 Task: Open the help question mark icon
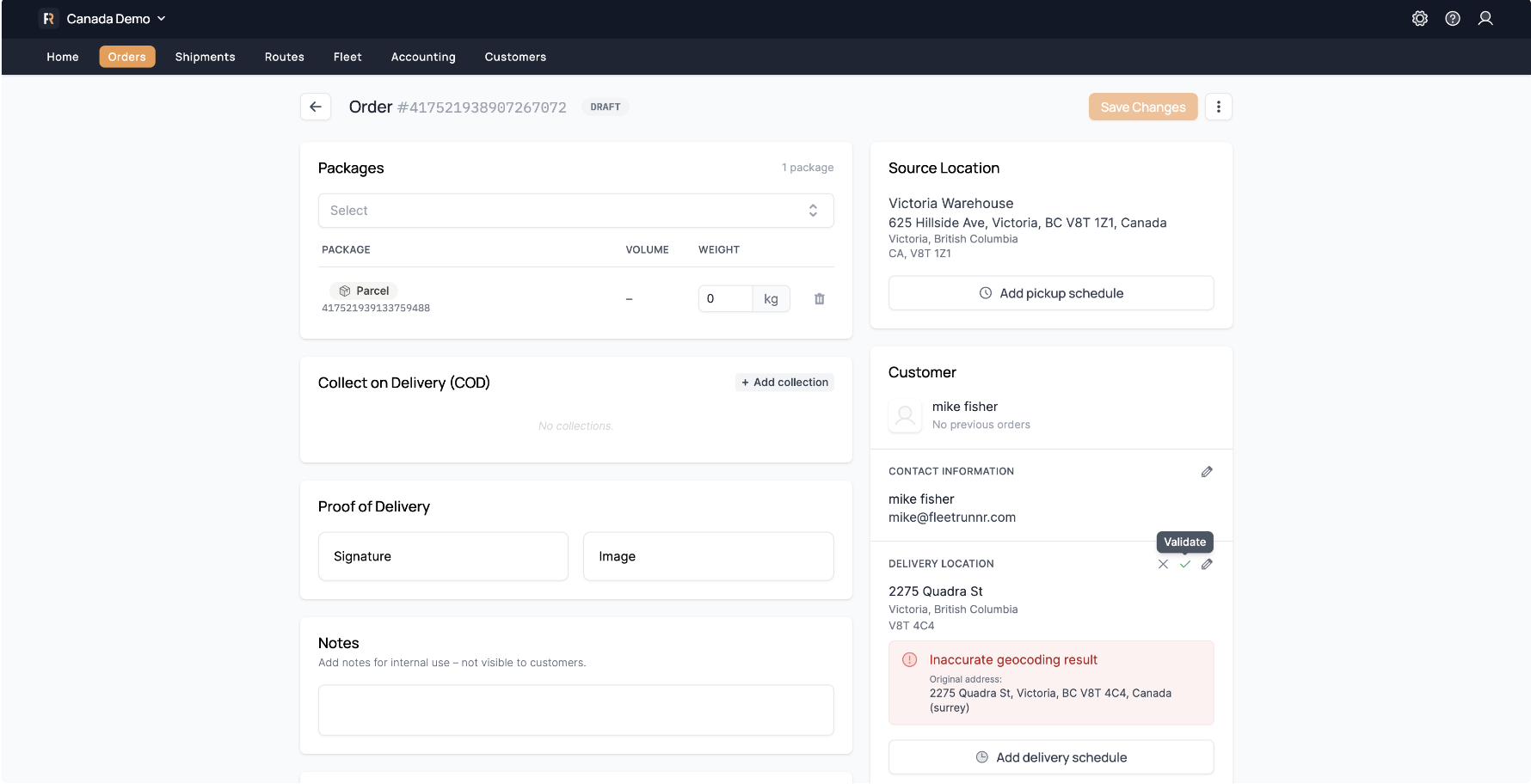point(1452,19)
